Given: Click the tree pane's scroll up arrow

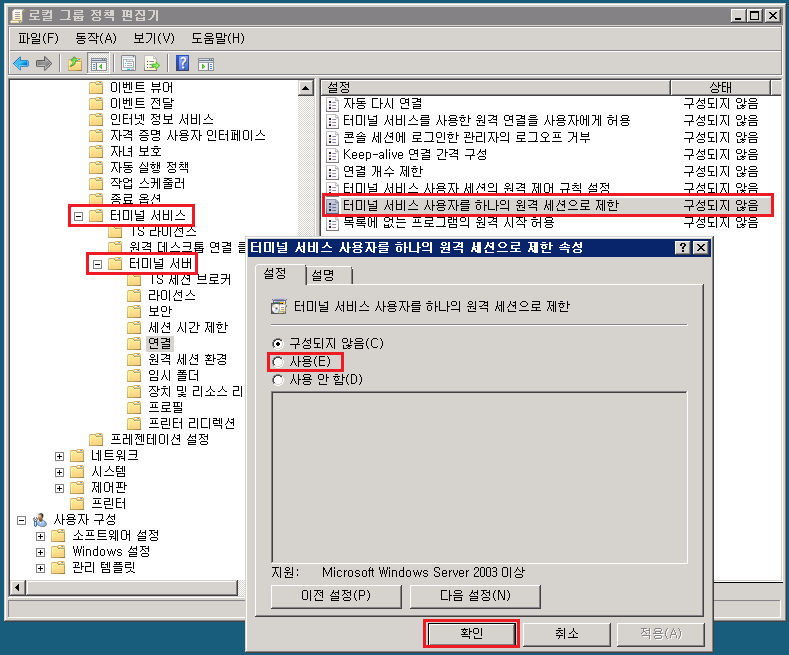Looking at the screenshot, I should click(305, 88).
